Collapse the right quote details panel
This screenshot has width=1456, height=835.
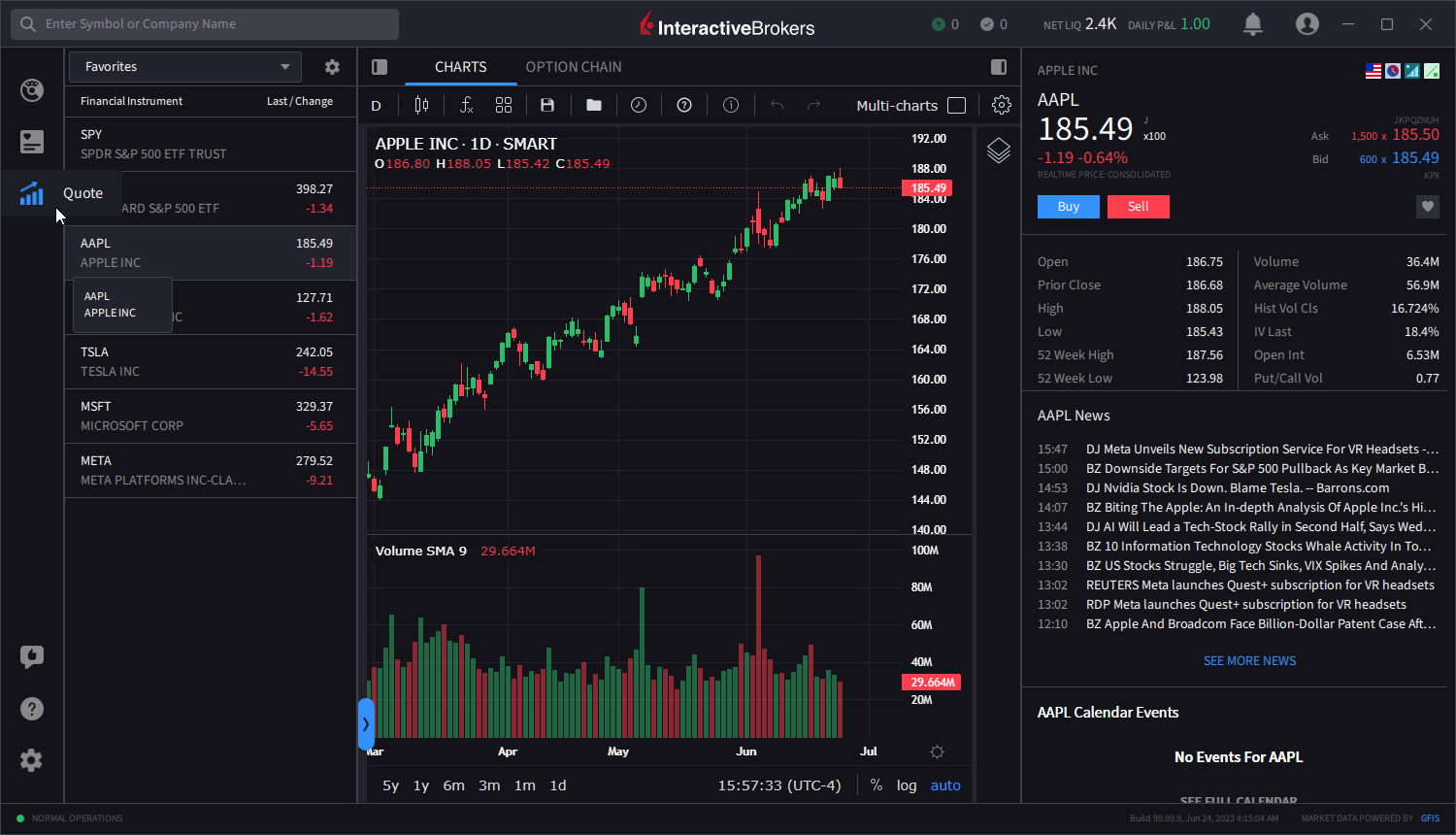(x=999, y=67)
